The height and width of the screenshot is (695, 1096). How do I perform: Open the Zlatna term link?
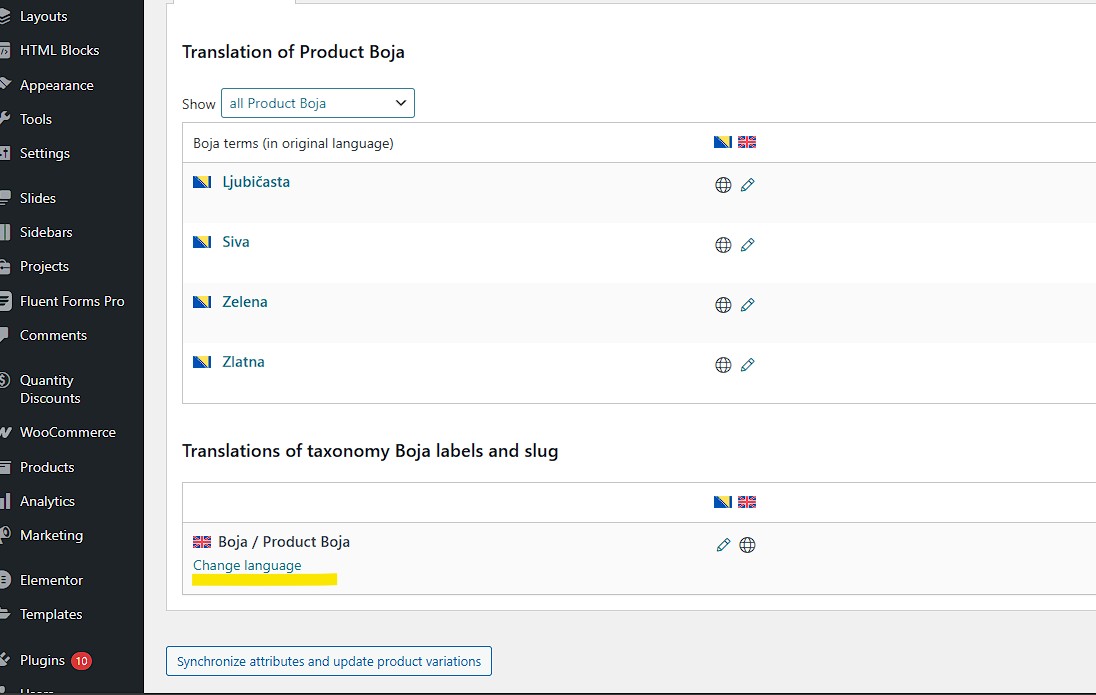click(x=243, y=362)
